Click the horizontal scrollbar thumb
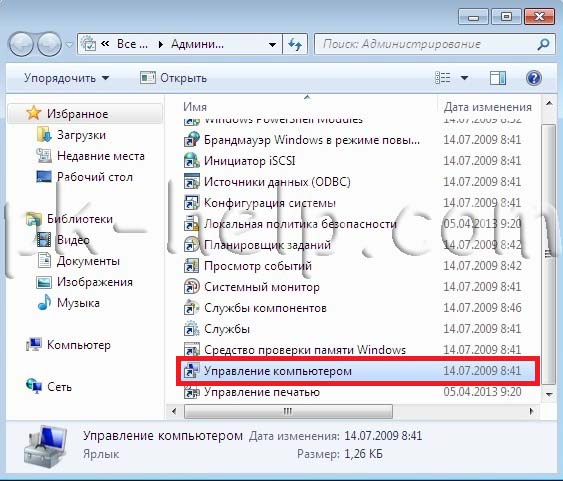The width and height of the screenshot is (563, 481). click(288, 411)
